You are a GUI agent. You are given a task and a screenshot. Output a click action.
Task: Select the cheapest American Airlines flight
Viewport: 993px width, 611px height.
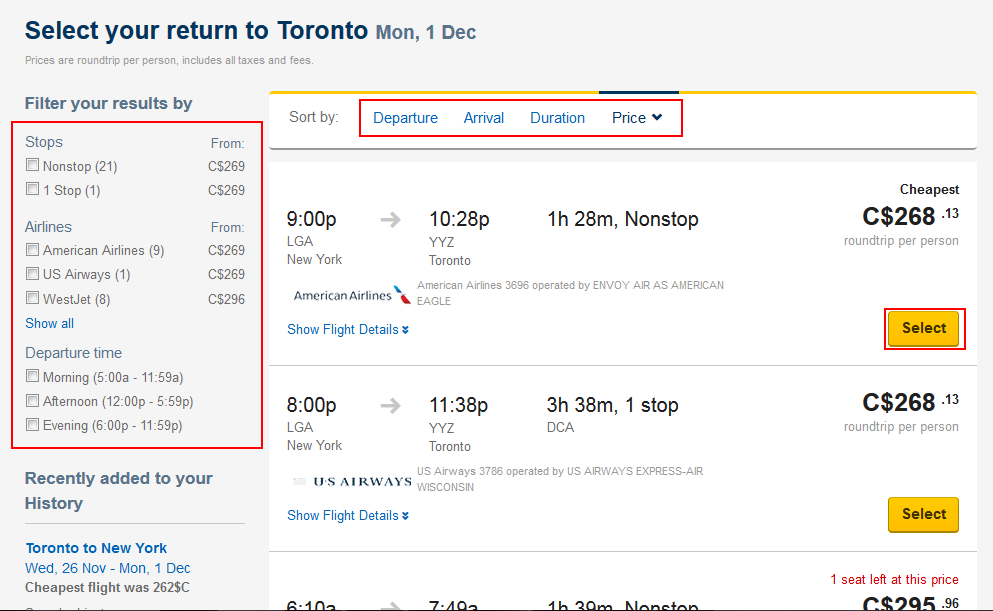coord(923,328)
